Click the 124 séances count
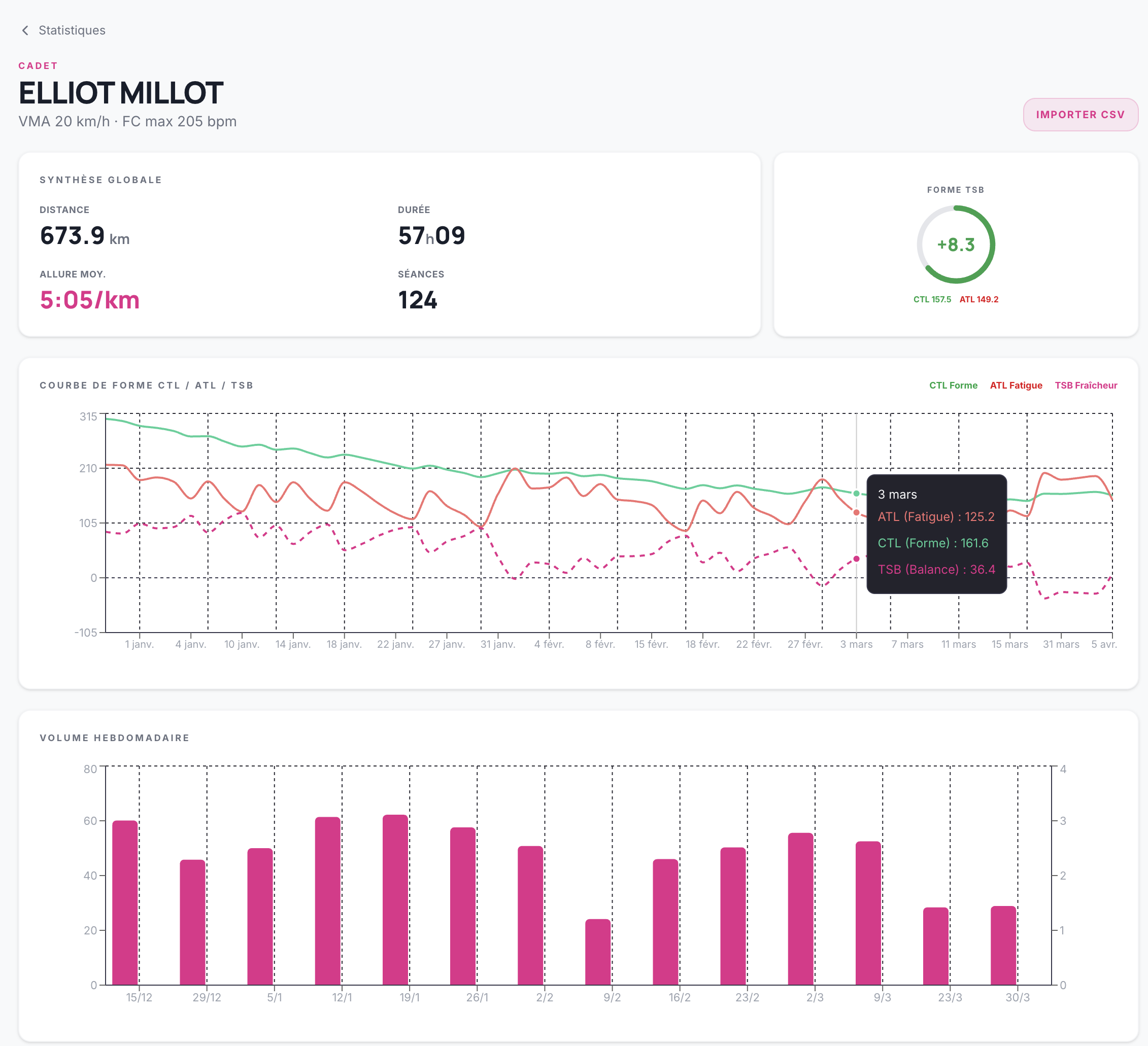The image size is (1148, 1046). pyautogui.click(x=417, y=300)
